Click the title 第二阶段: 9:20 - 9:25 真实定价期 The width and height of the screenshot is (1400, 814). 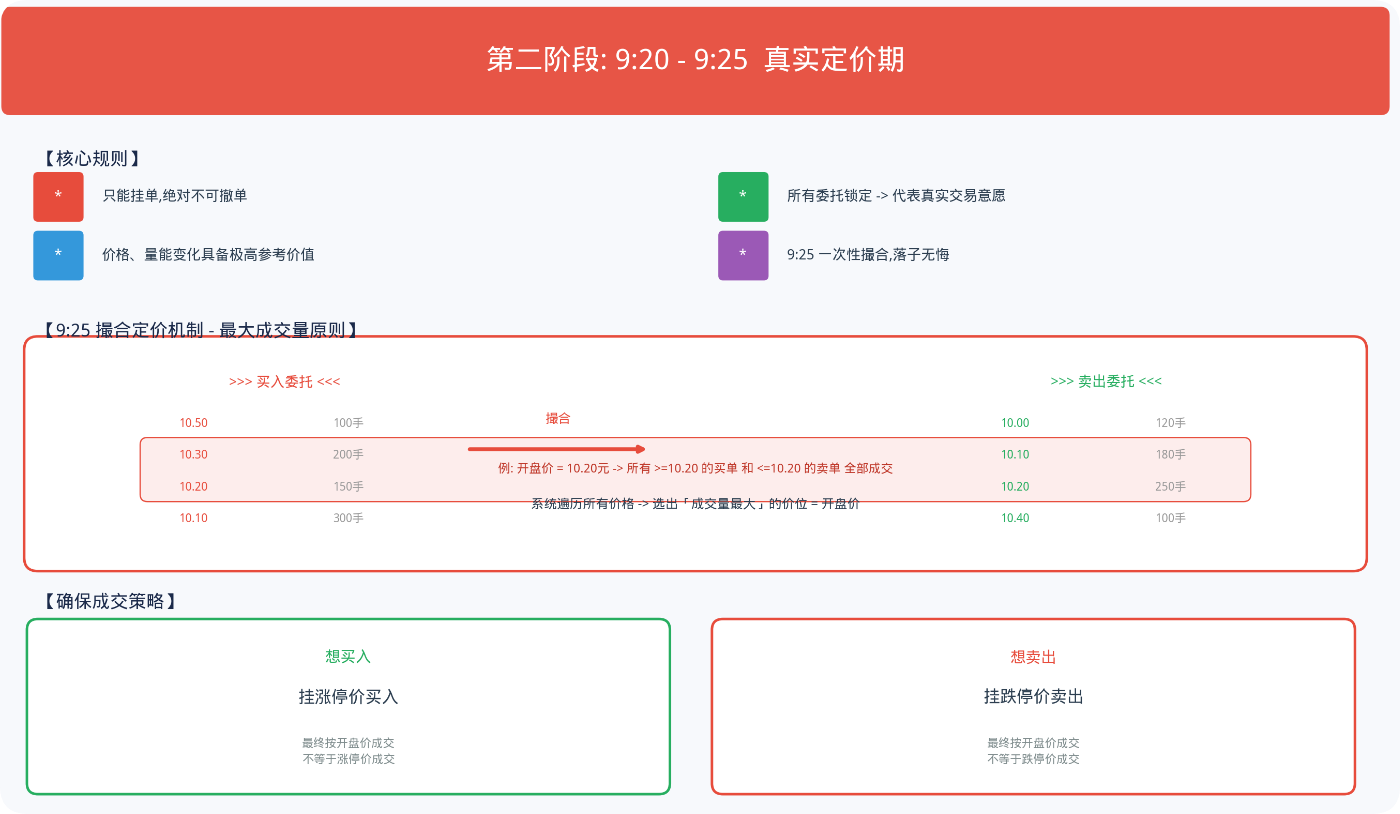pos(696,60)
